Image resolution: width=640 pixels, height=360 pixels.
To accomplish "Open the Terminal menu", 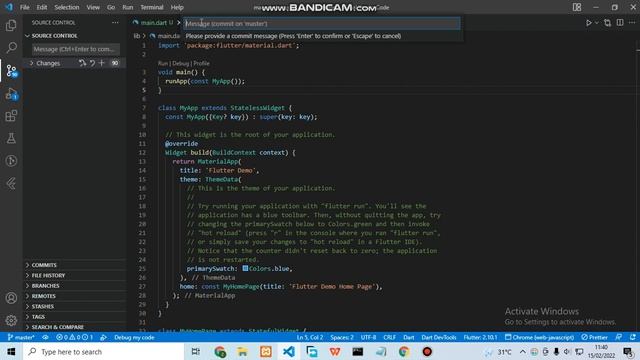I will (151, 7).
